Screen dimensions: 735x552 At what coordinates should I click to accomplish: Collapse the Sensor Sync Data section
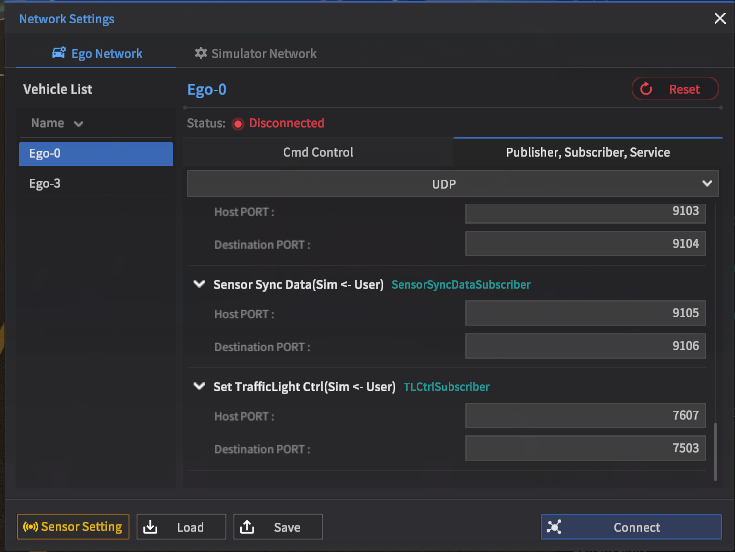[199, 285]
